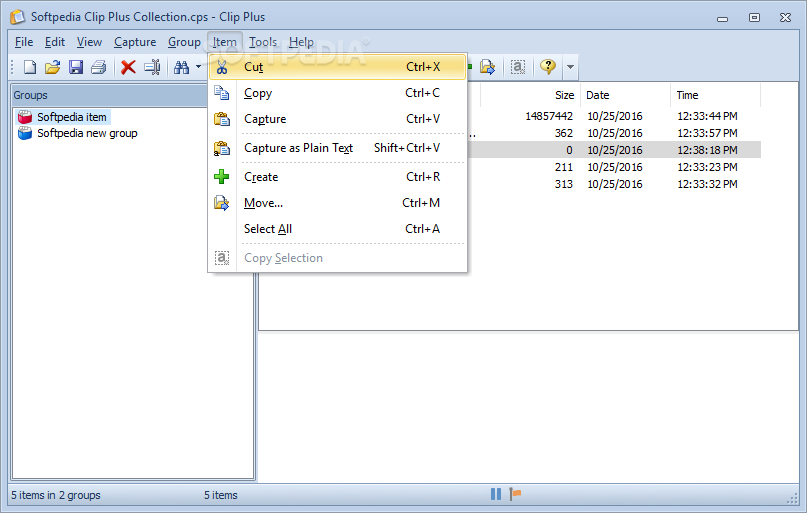The image size is (807, 513).
Task: Click the time 12:33:23 PM cell
Action: [x=707, y=167]
